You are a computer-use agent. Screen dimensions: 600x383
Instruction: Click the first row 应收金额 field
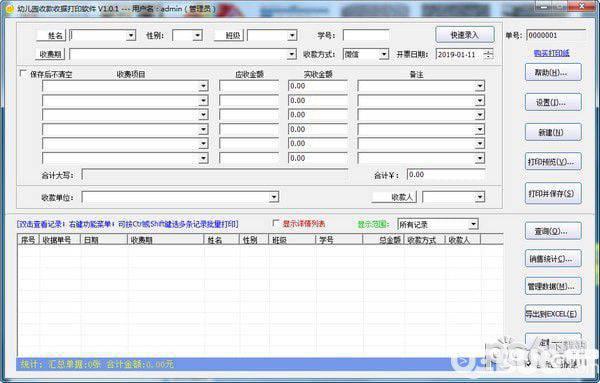(249, 86)
